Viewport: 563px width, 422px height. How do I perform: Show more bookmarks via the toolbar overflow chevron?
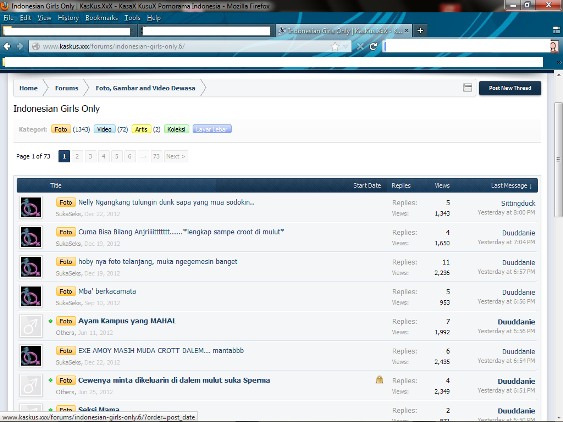[558, 62]
